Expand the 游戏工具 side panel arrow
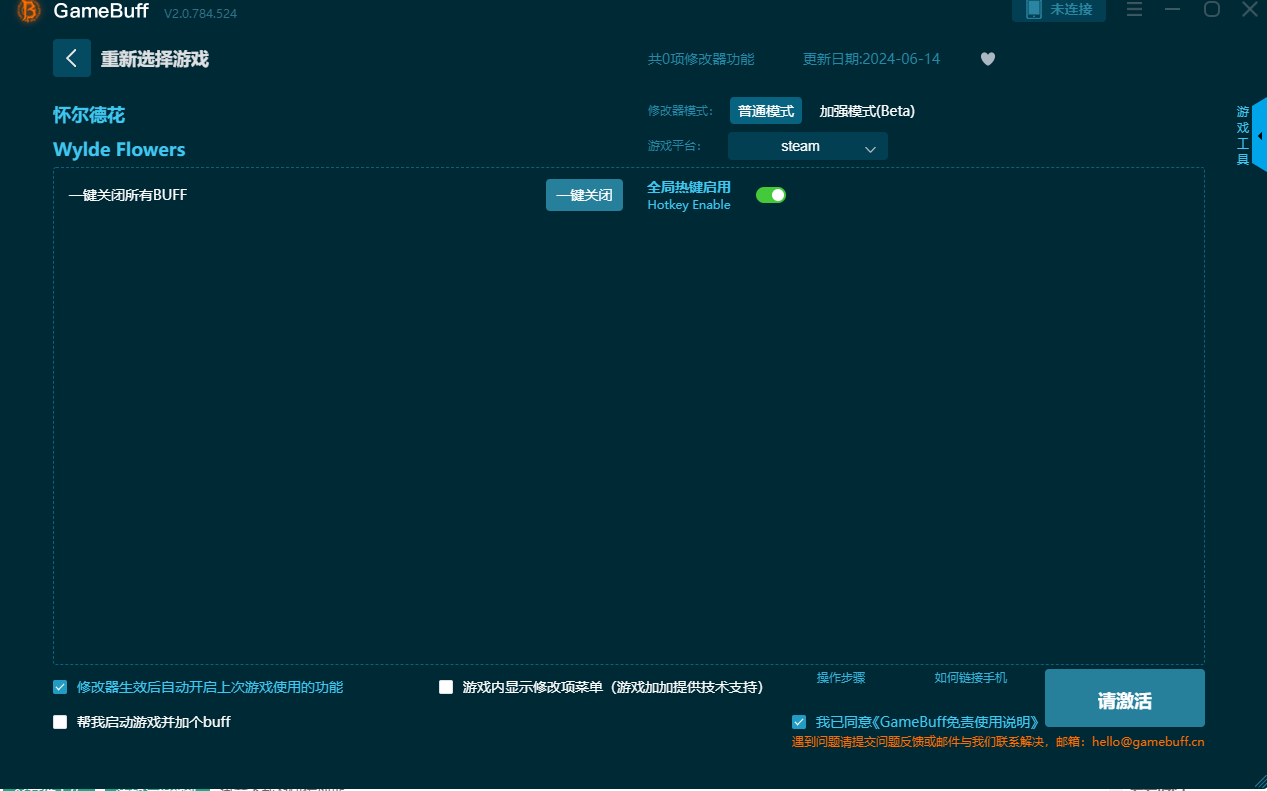This screenshot has width=1267, height=791. tap(1259, 135)
